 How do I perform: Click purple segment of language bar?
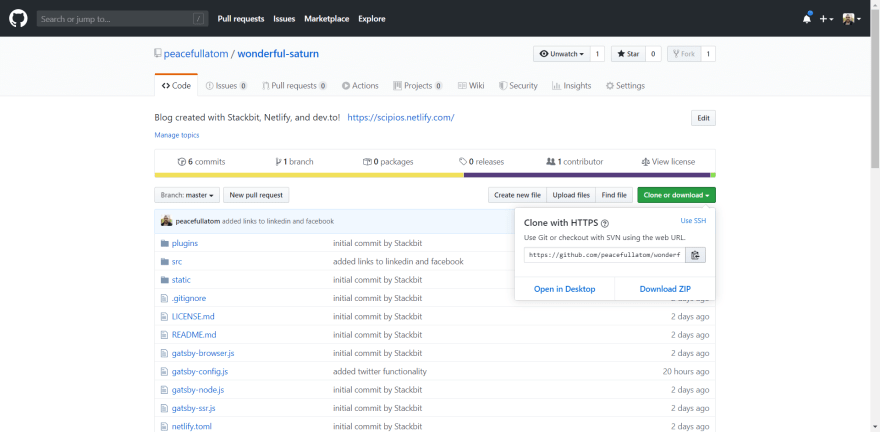coord(587,175)
